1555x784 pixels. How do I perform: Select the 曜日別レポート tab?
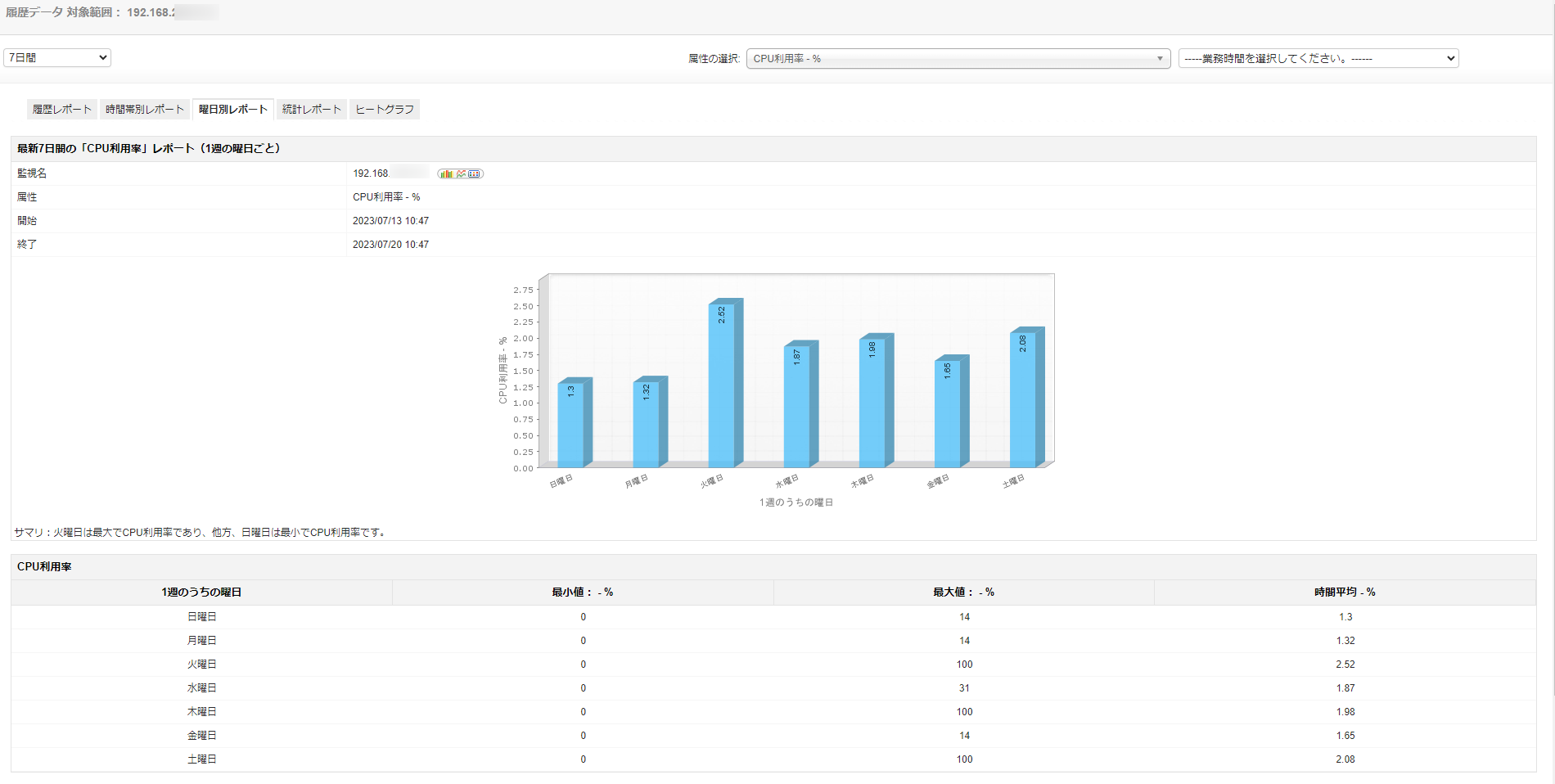(x=233, y=109)
